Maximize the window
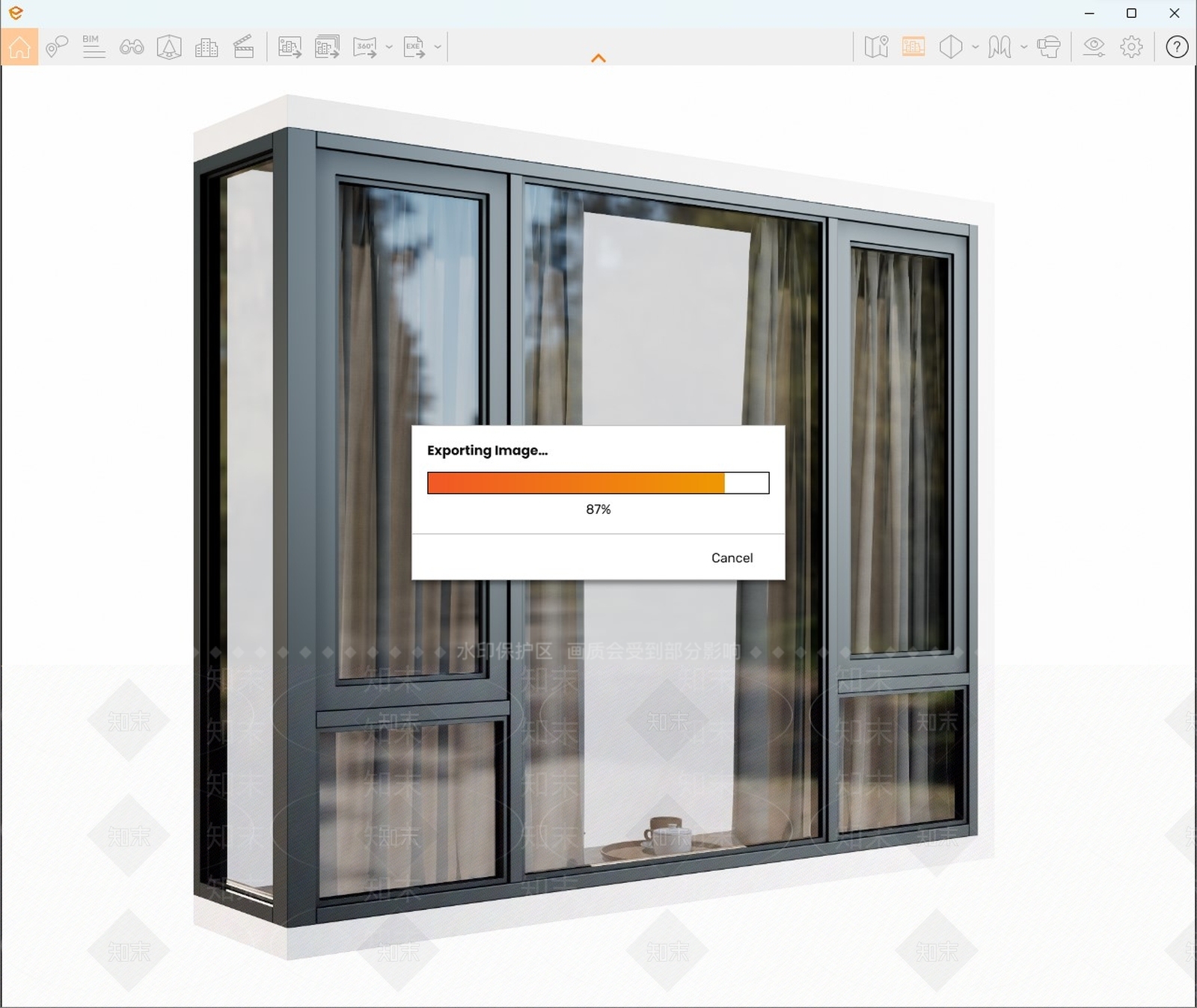1197x1008 pixels. pyautogui.click(x=1131, y=13)
